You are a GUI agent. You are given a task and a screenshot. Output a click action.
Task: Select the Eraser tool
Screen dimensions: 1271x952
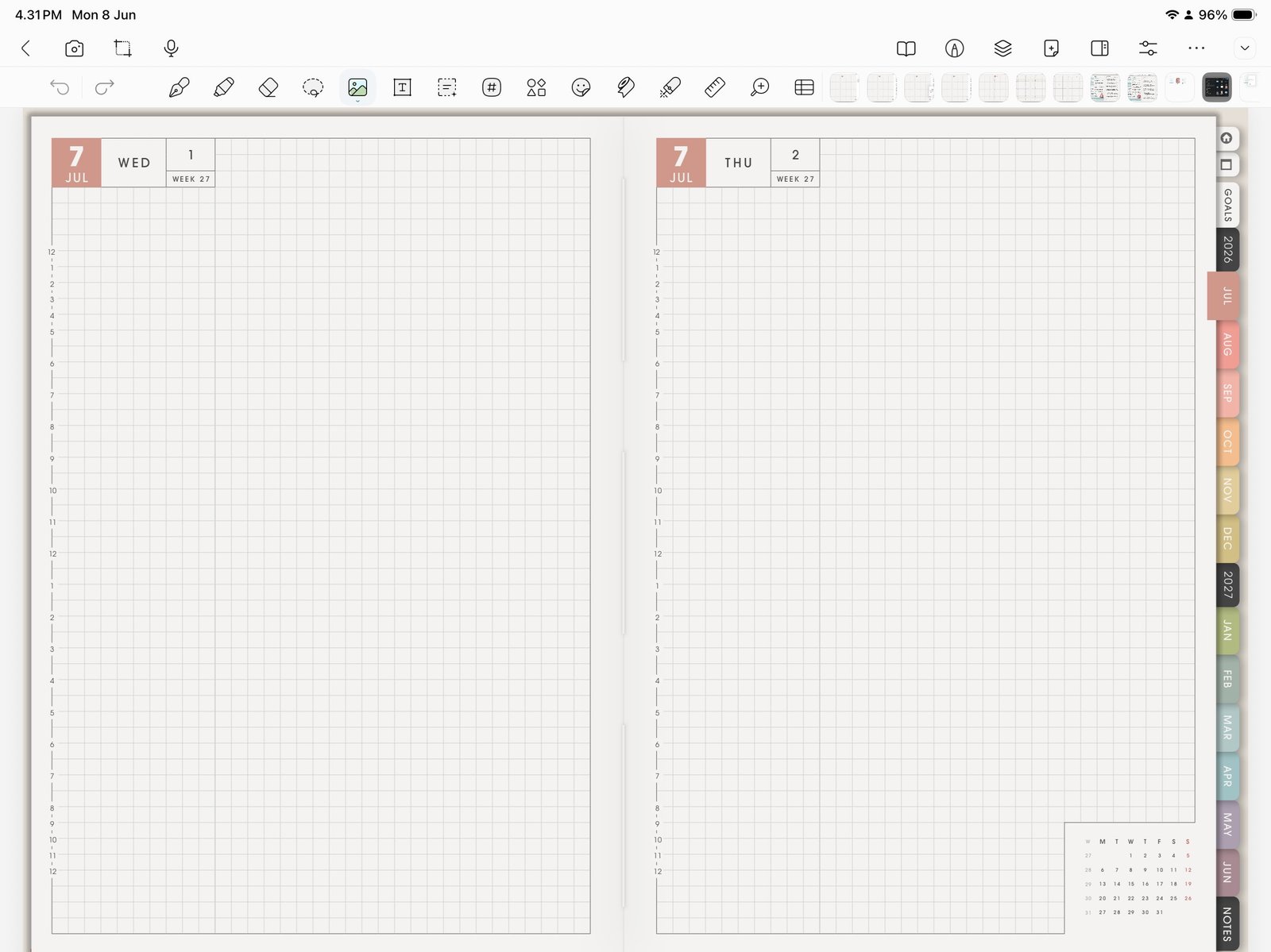coord(268,87)
